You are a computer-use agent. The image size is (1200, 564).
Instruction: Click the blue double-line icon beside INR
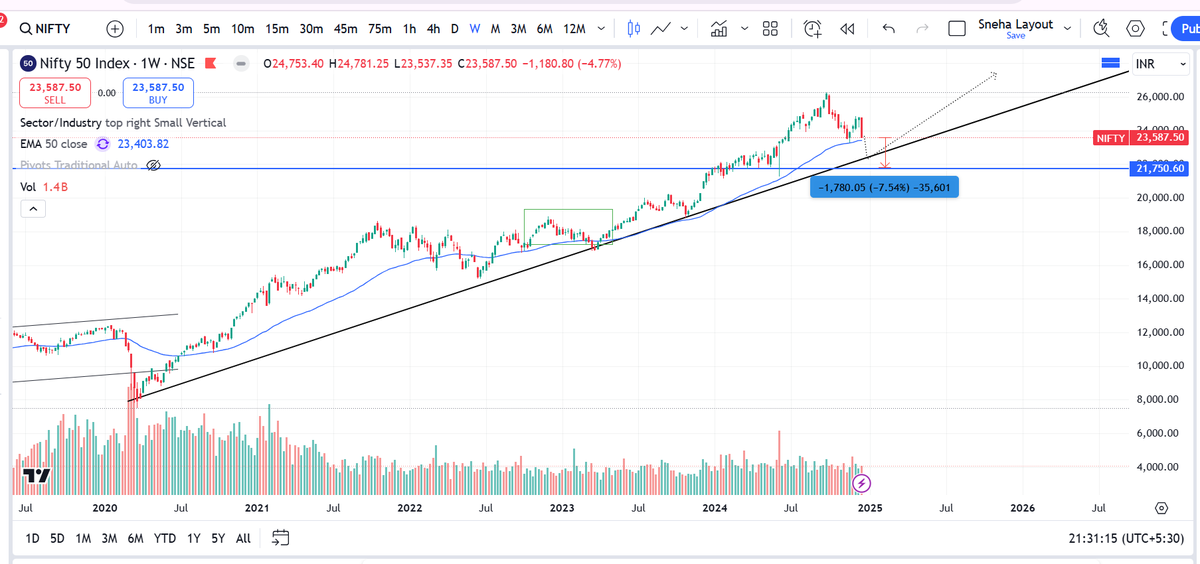point(1110,63)
